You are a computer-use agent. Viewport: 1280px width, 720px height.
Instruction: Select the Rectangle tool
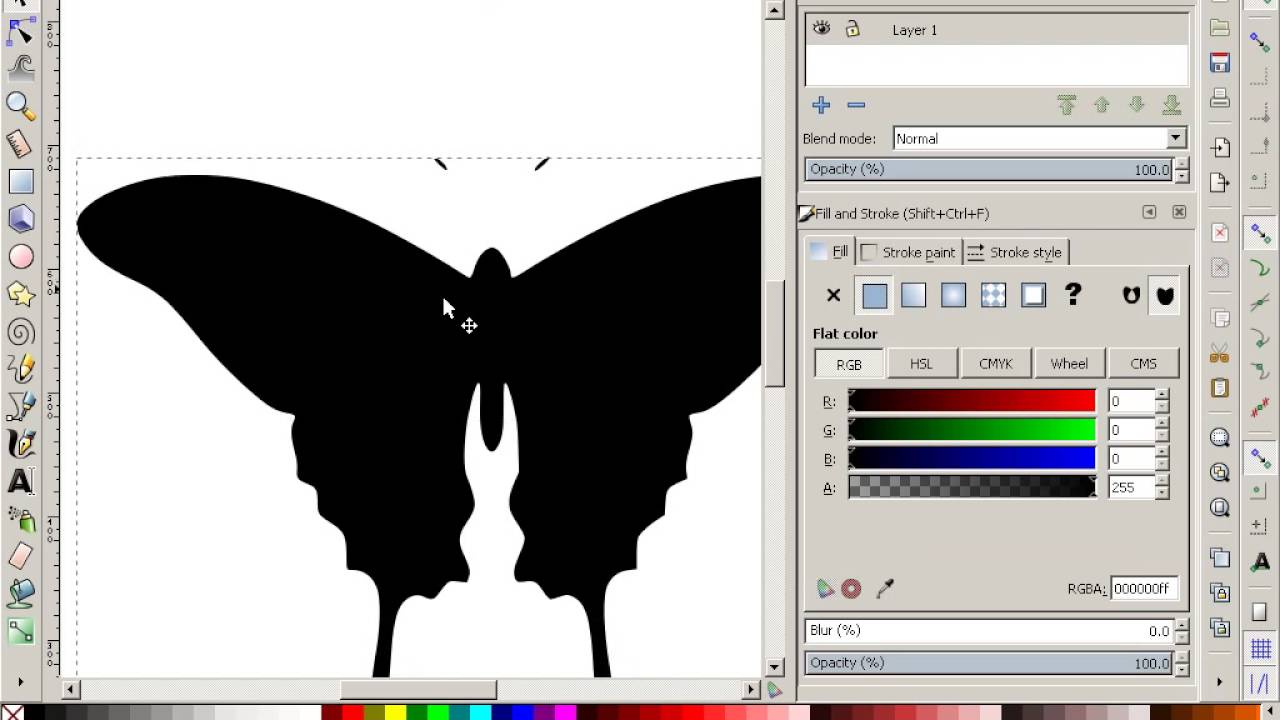(20, 181)
